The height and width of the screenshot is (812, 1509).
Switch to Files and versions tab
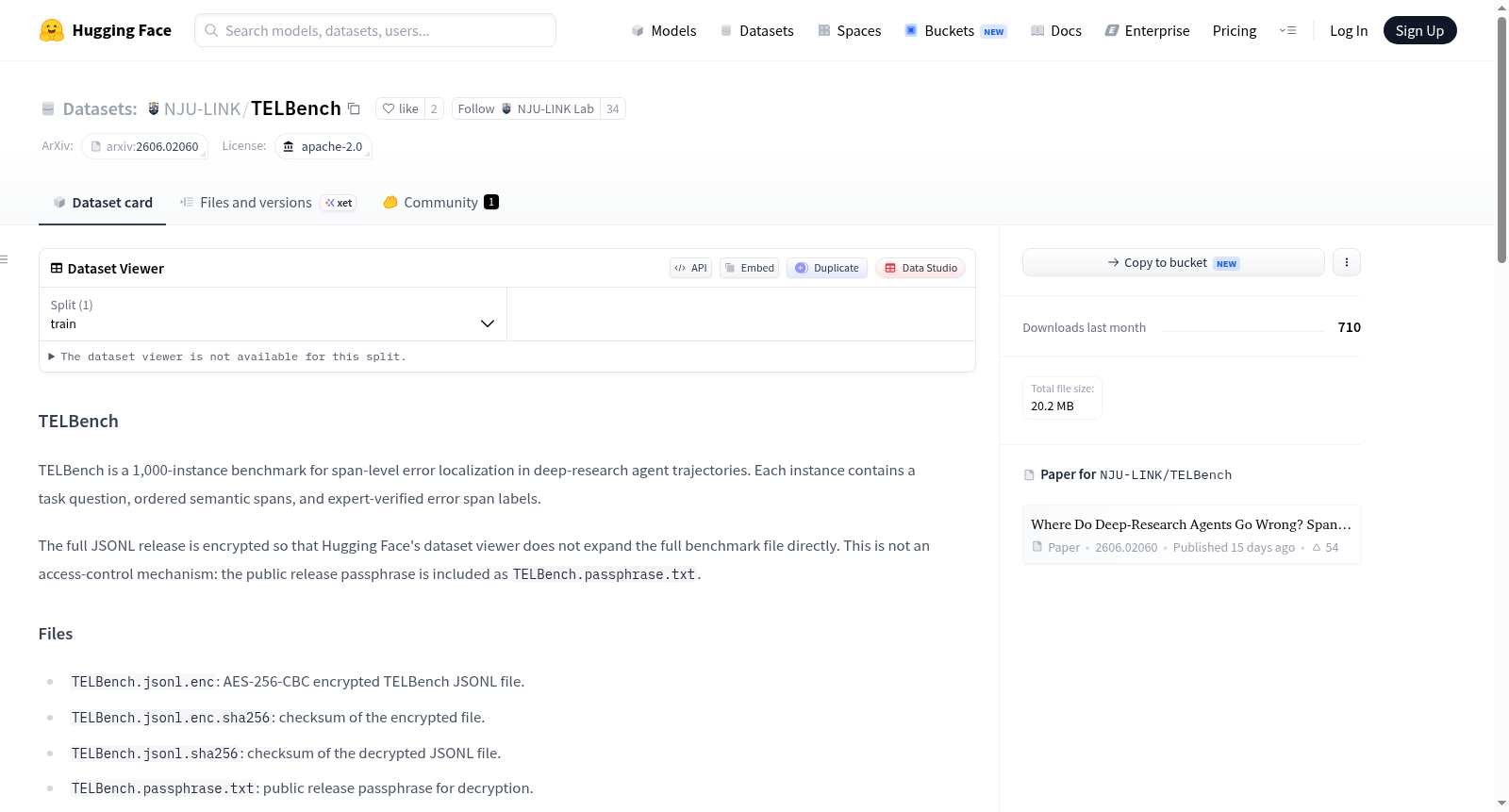pos(268,203)
